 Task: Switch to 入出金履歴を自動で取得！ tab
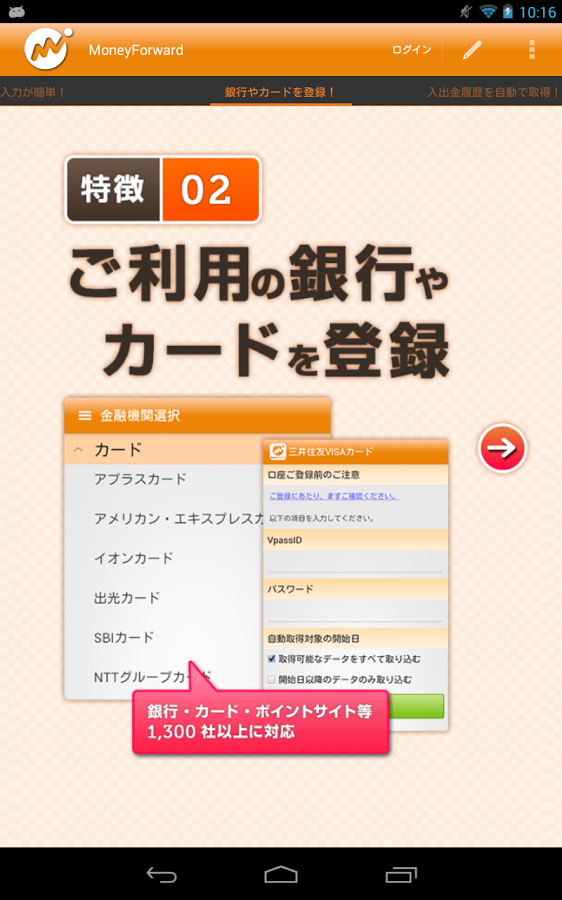click(x=494, y=92)
